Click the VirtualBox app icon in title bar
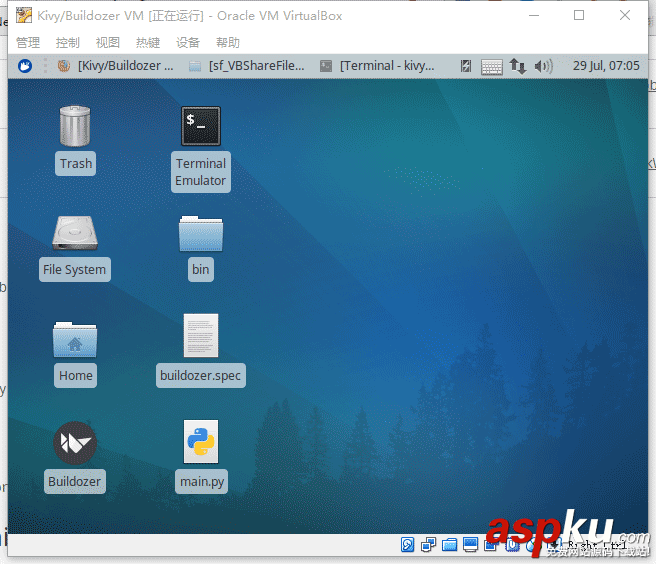Screen dimensions: 656x564 (x=24, y=15)
